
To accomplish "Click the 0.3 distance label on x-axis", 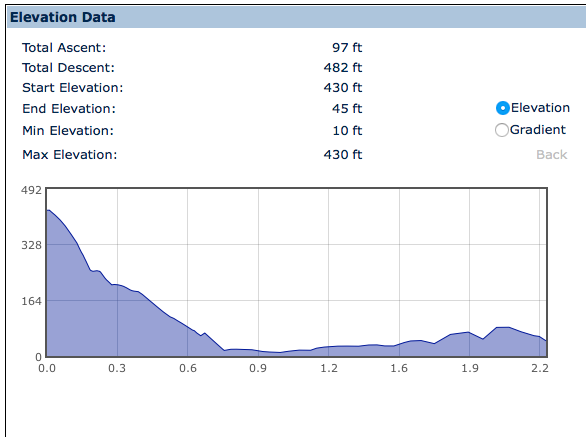I will [x=117, y=368].
